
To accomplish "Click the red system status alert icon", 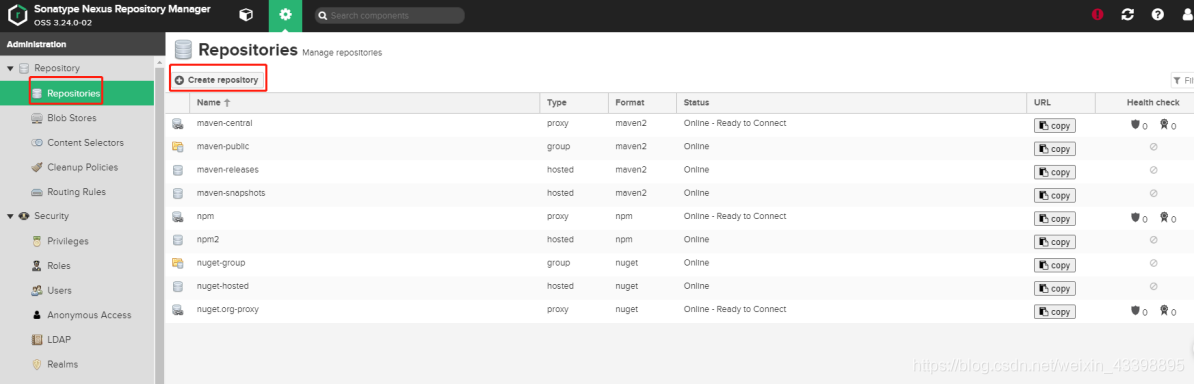I will pyautogui.click(x=1097, y=14).
